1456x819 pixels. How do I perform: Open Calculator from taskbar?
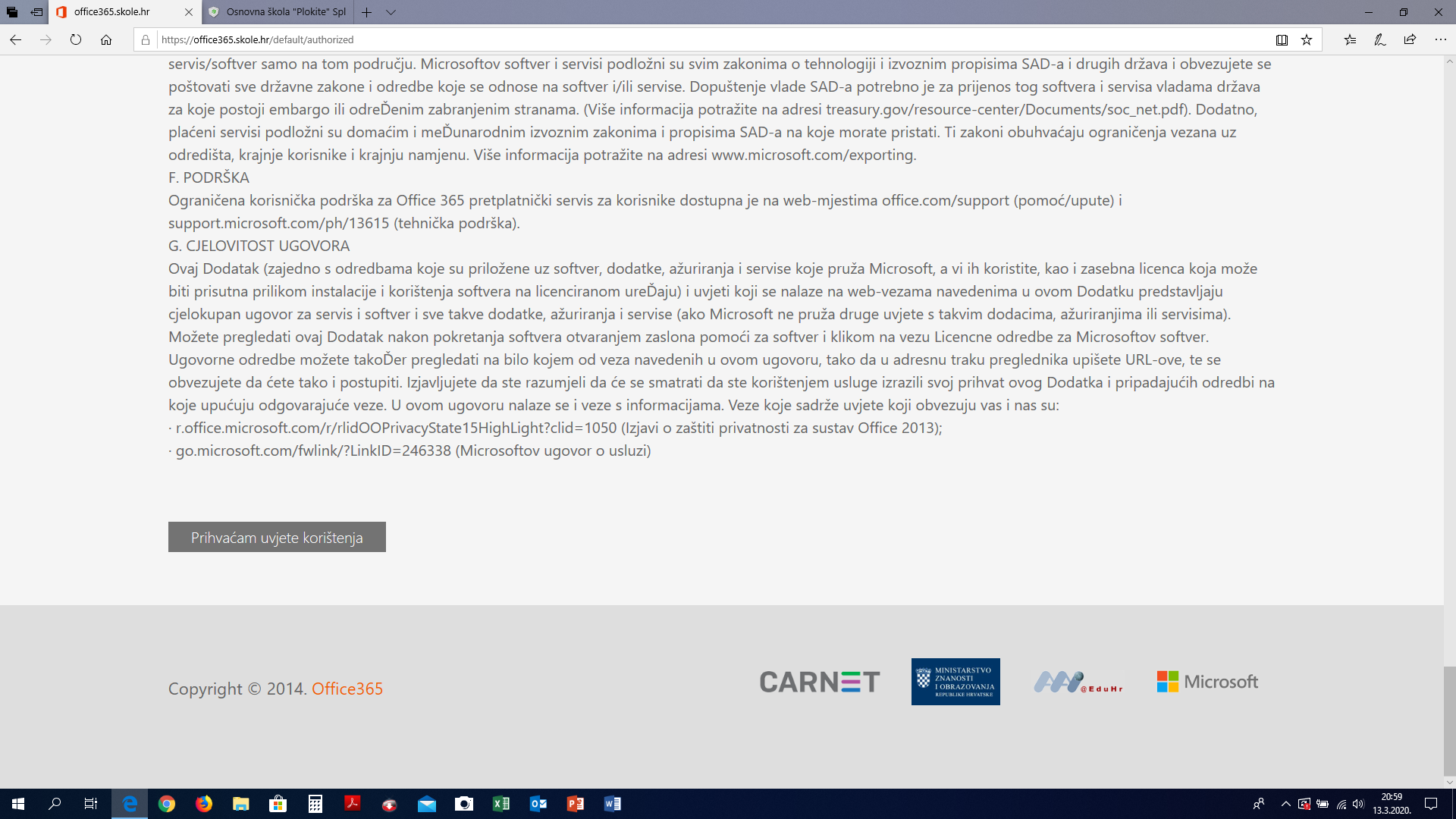pyautogui.click(x=315, y=804)
